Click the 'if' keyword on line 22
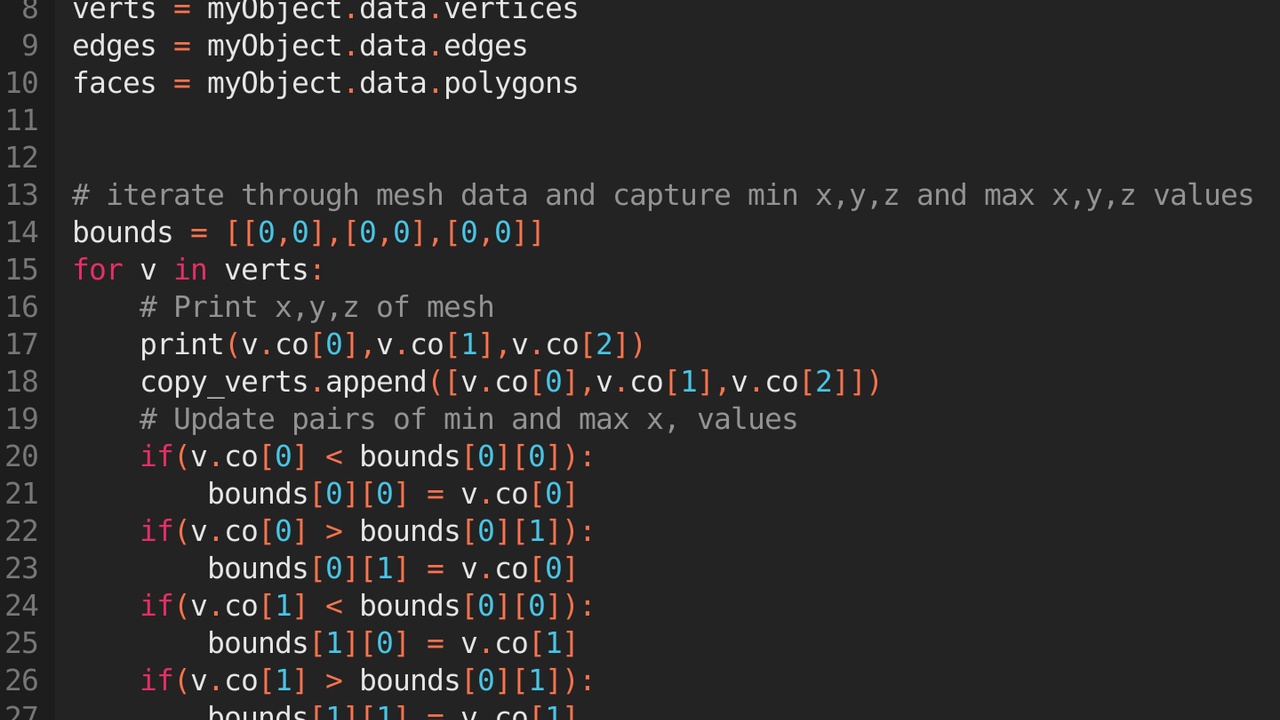 pos(156,531)
